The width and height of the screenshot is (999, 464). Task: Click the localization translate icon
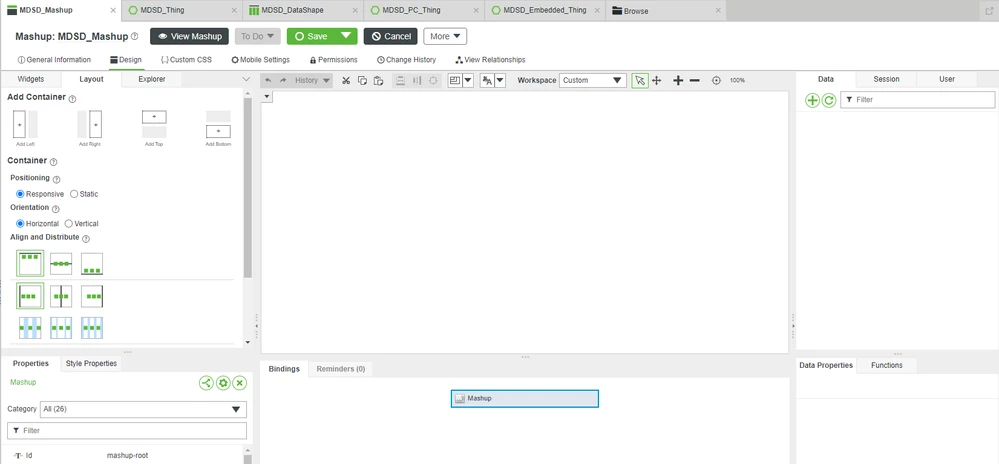(x=487, y=80)
